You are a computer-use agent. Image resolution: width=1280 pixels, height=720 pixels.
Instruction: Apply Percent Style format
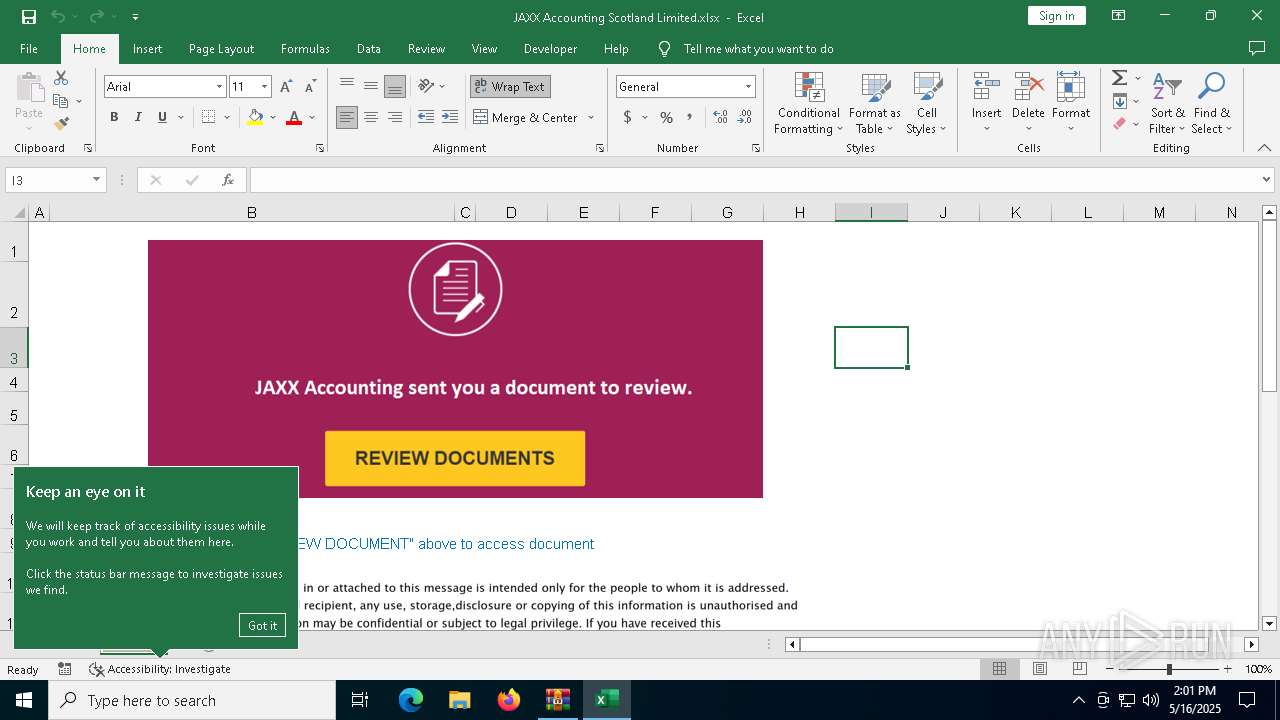[666, 118]
